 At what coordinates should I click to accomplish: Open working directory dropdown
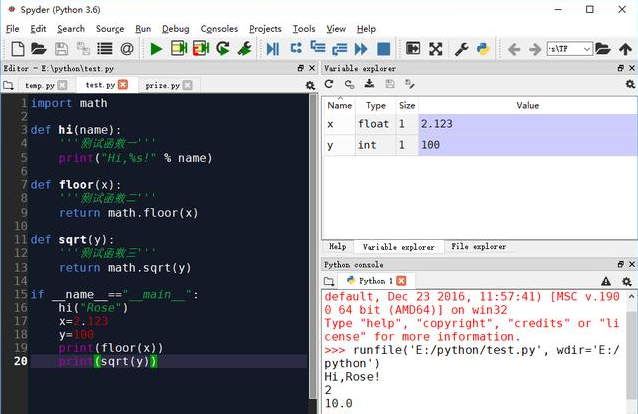[587, 49]
